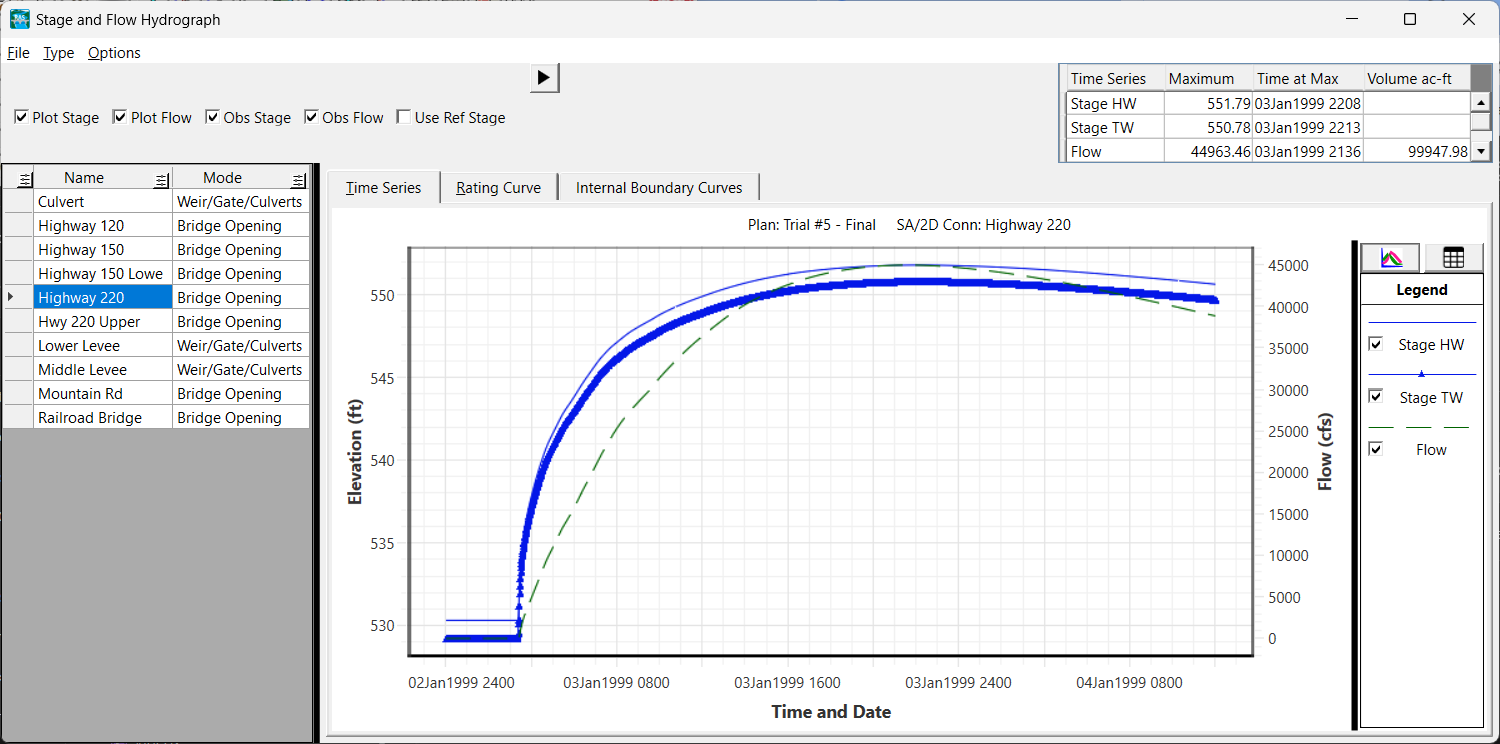Screen dimensions: 1500x744
Task: Click the HEC-RAS app icon in title bar
Action: click(x=19, y=19)
